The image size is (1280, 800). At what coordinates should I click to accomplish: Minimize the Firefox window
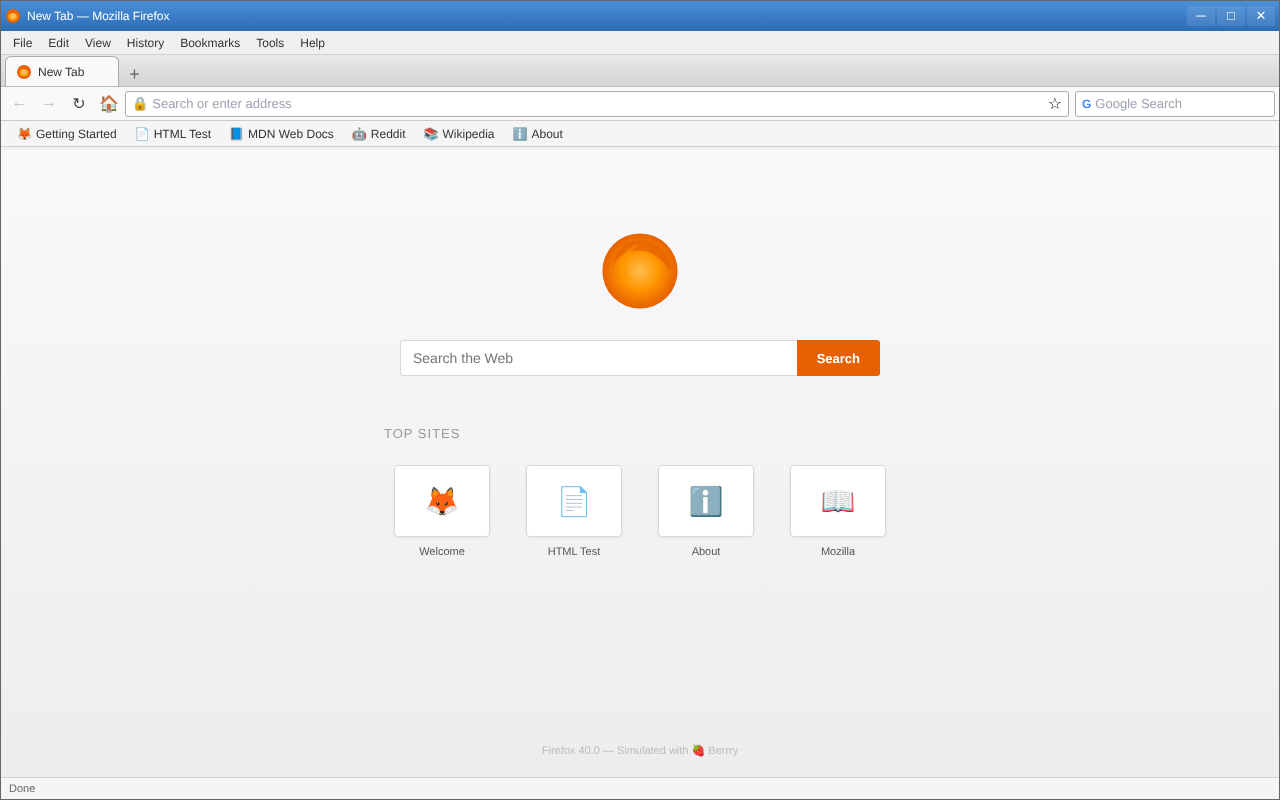click(x=1201, y=16)
